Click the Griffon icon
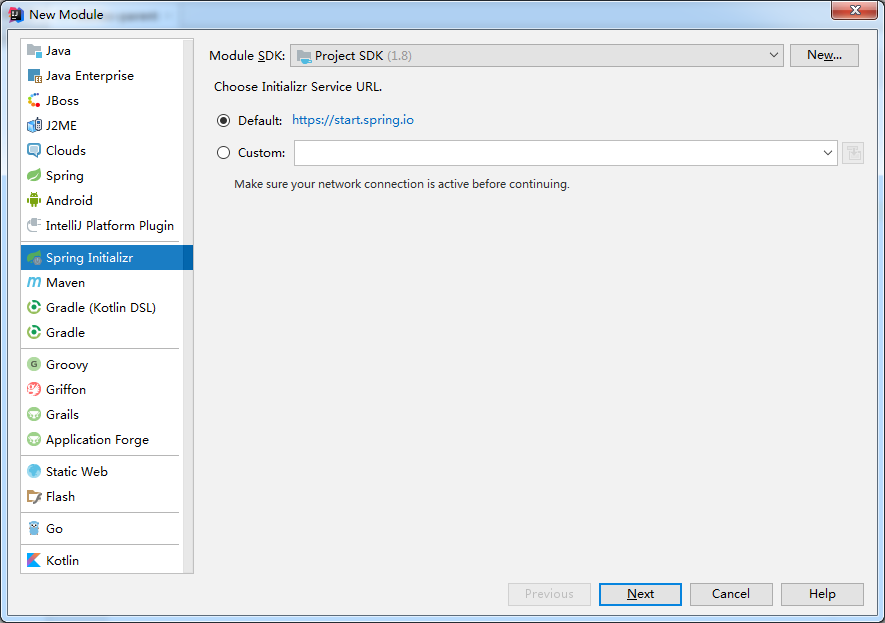The height and width of the screenshot is (623, 885). pos(34,389)
